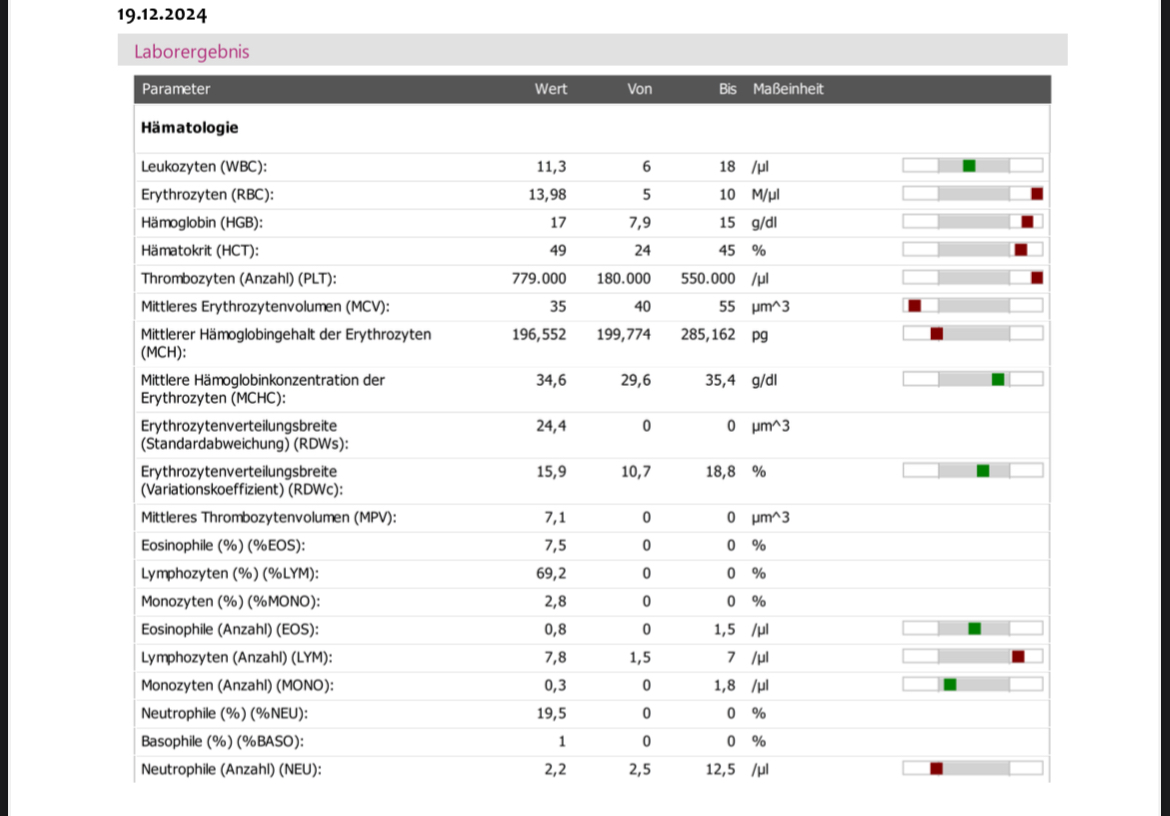Click the Erythrozyten value 13,98
Screen dimensions: 1170x816
point(547,195)
